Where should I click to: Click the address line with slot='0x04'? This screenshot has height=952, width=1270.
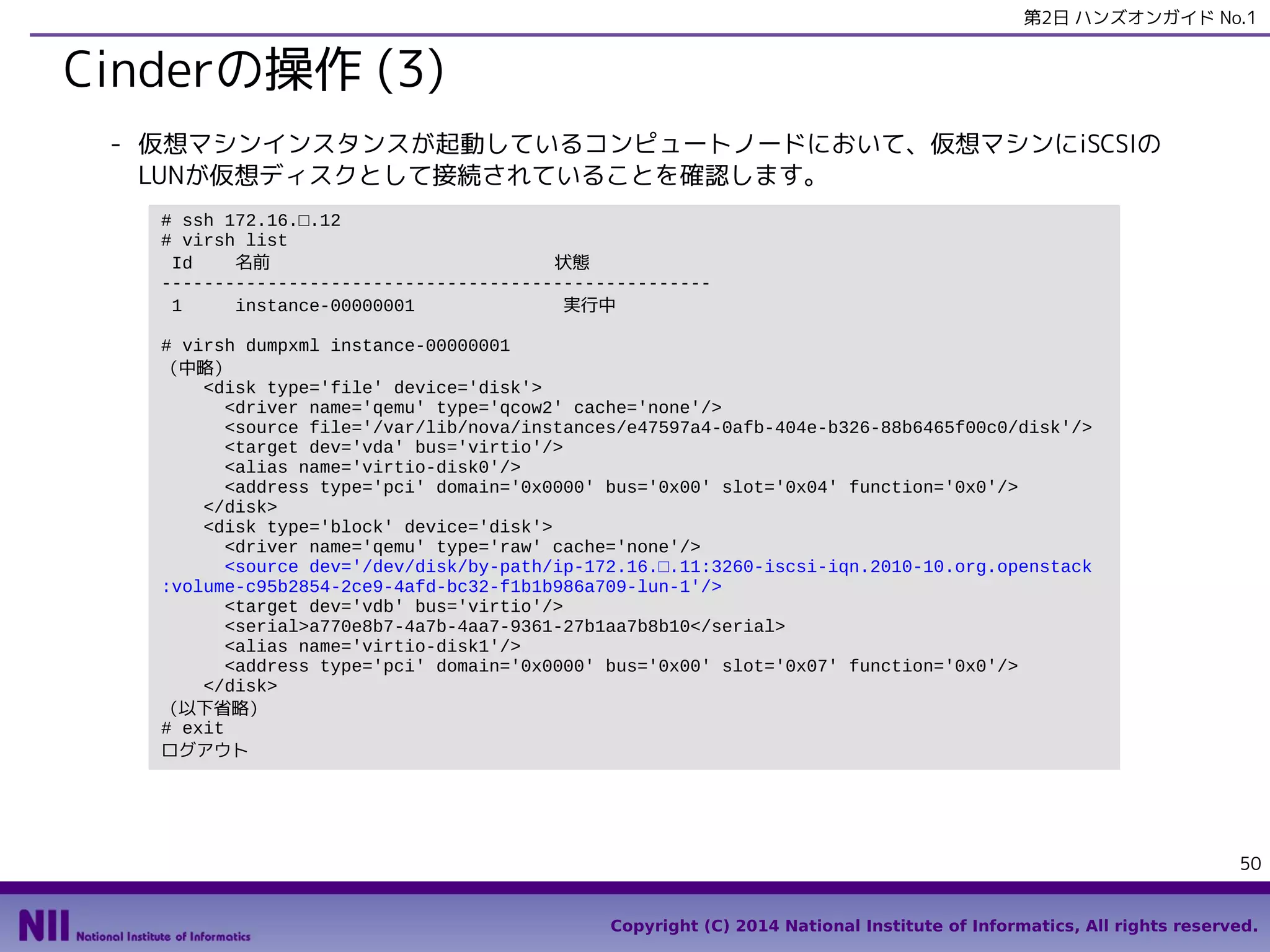pyautogui.click(x=621, y=487)
